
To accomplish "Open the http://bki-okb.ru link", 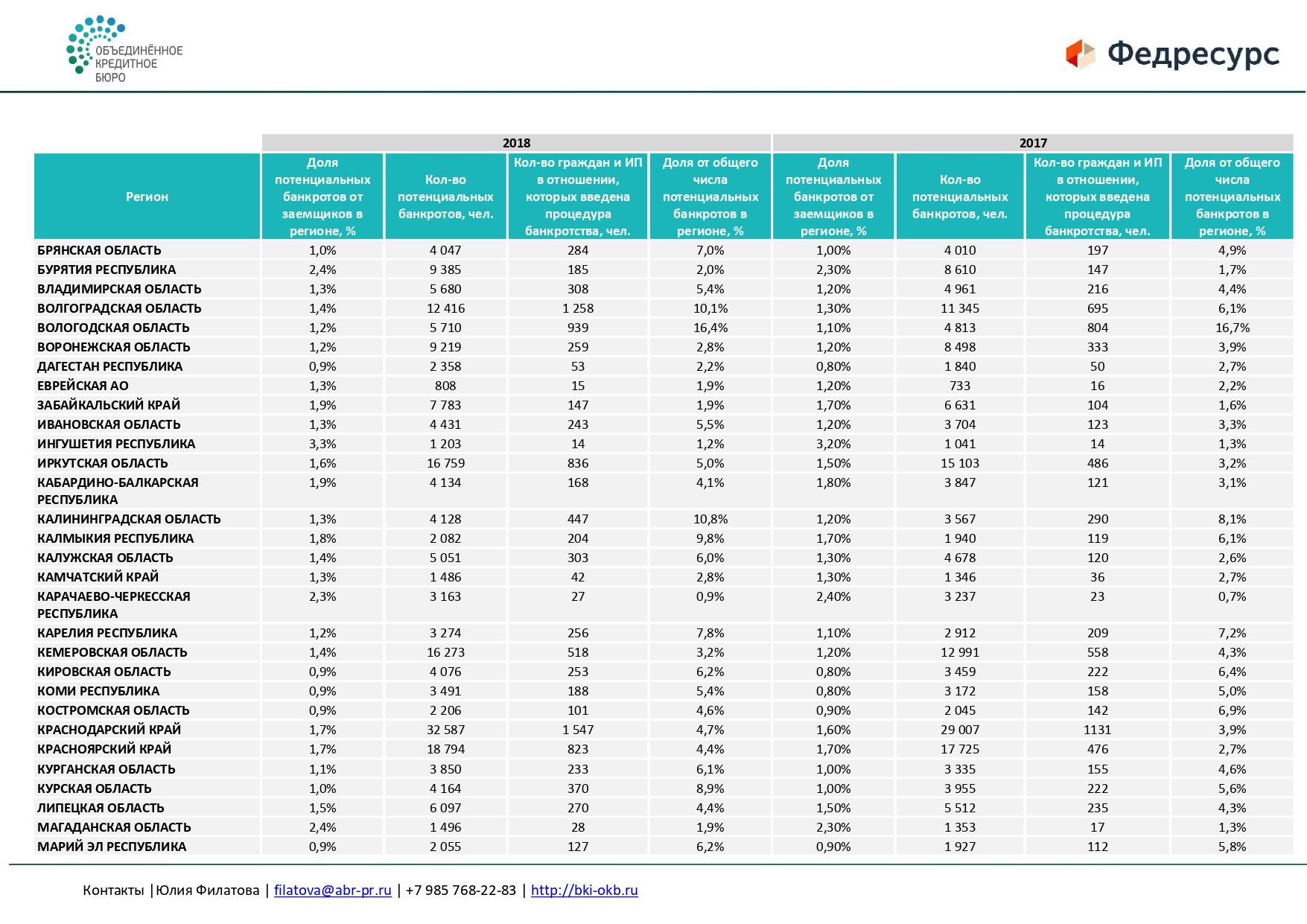I will tap(585, 890).
